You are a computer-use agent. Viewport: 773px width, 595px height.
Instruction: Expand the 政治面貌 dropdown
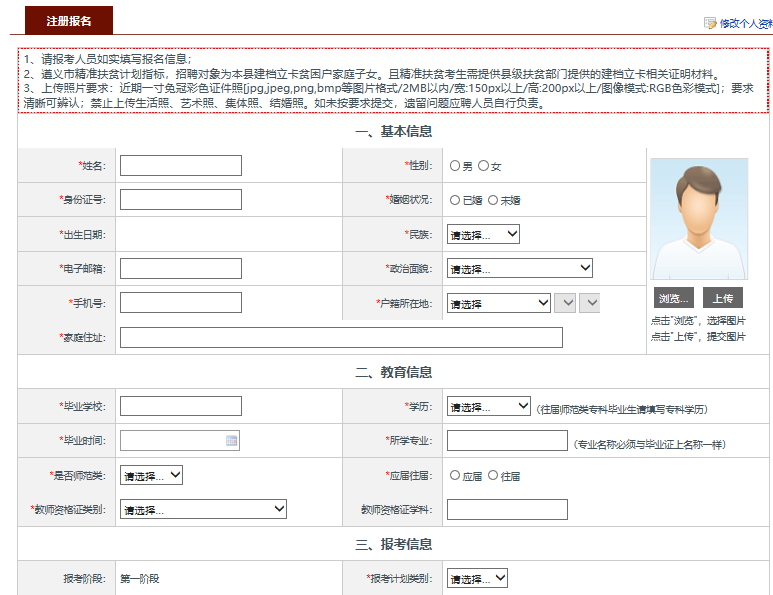(x=519, y=269)
